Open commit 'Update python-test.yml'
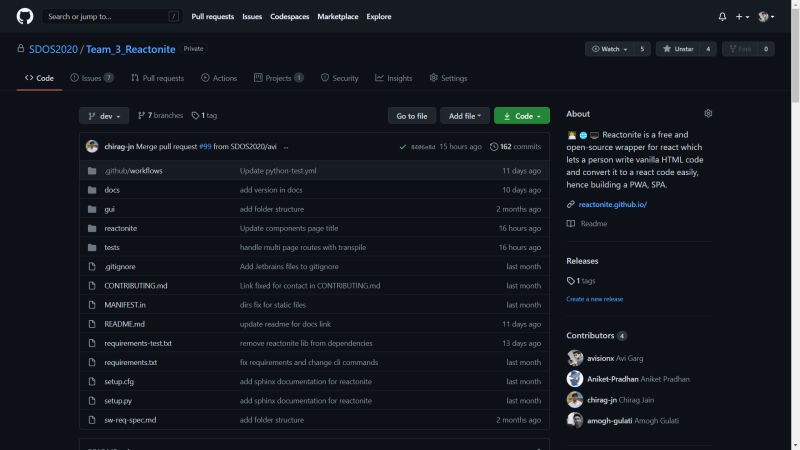The height and width of the screenshot is (450, 800). point(278,171)
